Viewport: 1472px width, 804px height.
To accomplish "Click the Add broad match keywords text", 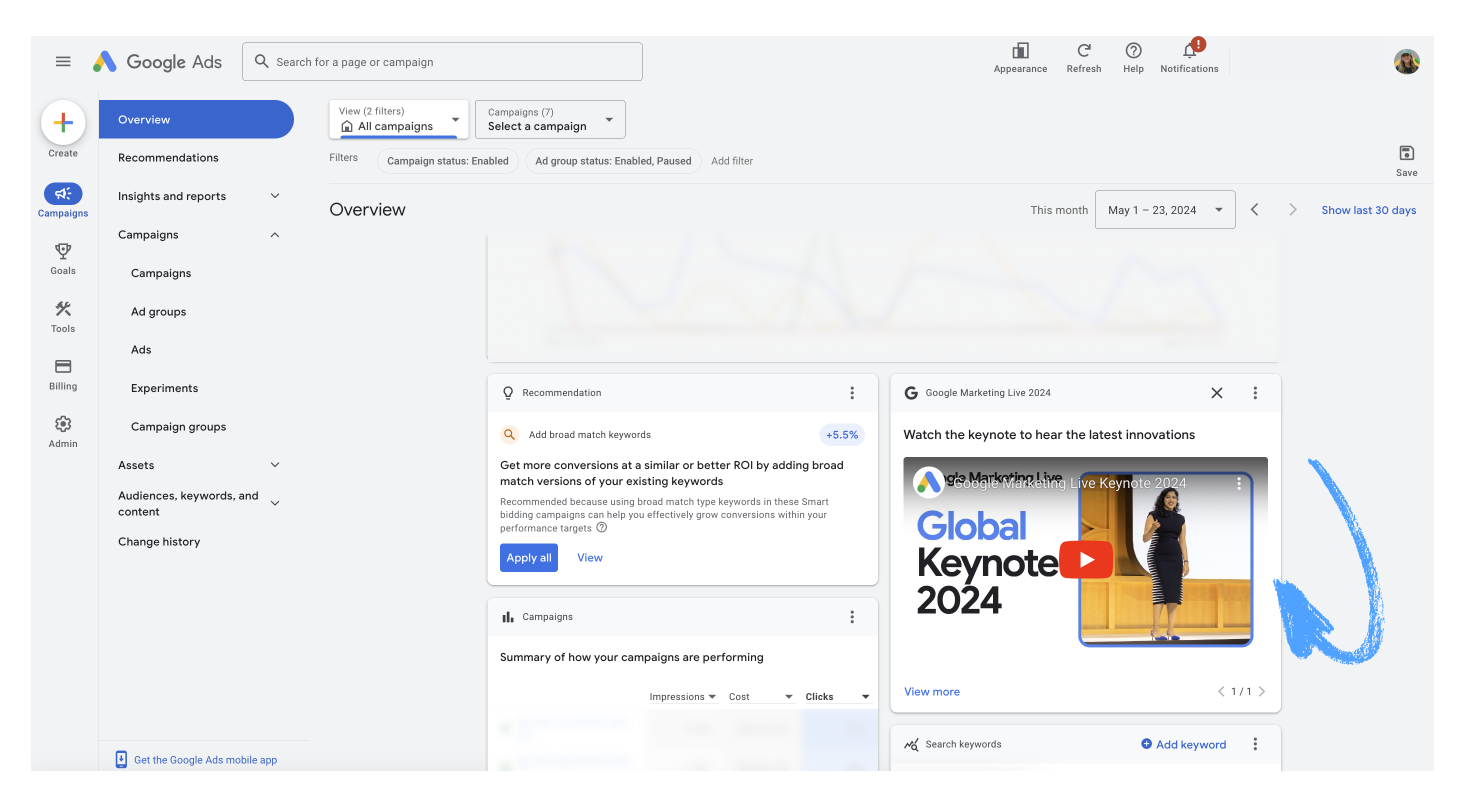I will click(590, 435).
